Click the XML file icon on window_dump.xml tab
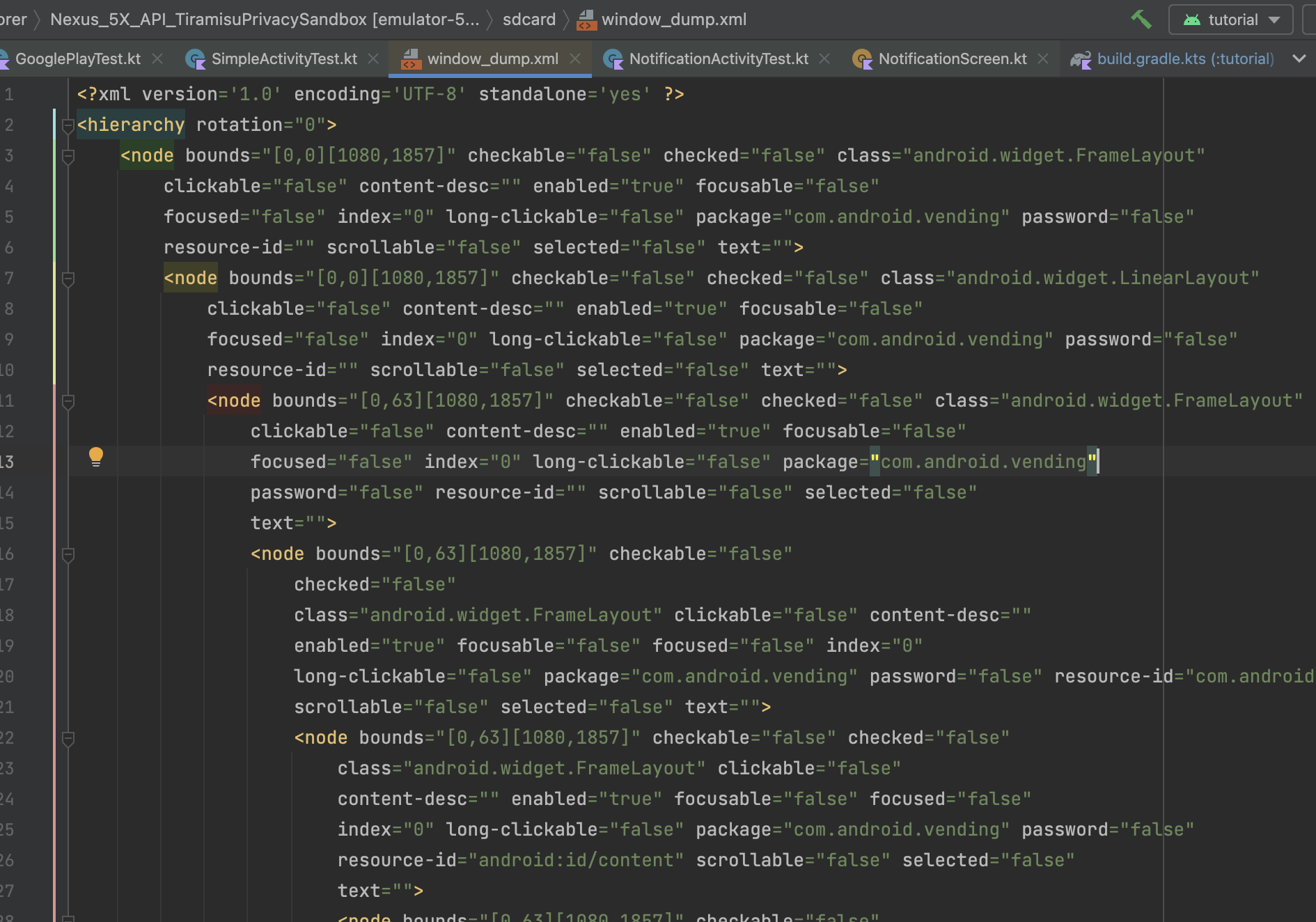 tap(411, 59)
